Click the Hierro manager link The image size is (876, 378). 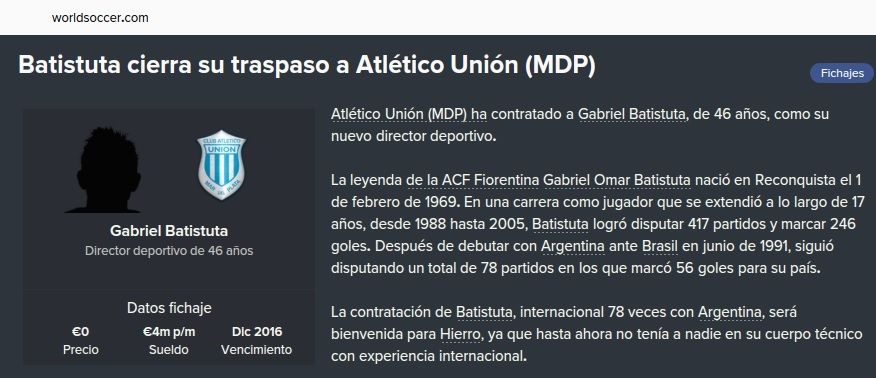pyautogui.click(x=460, y=334)
